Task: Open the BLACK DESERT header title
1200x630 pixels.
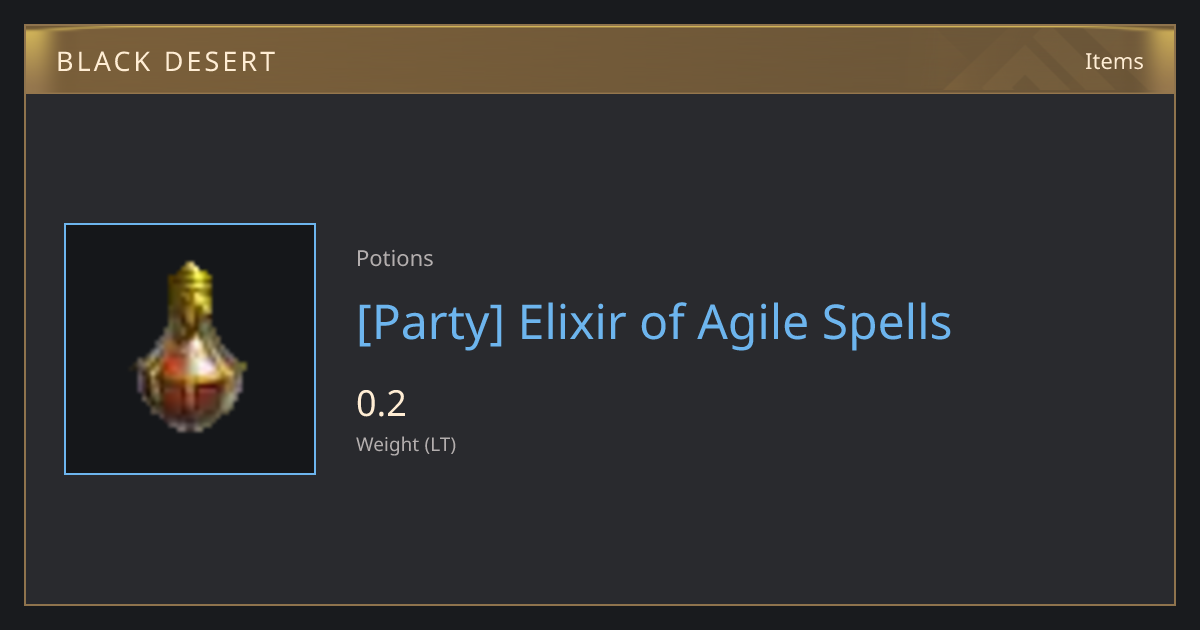Action: [166, 62]
